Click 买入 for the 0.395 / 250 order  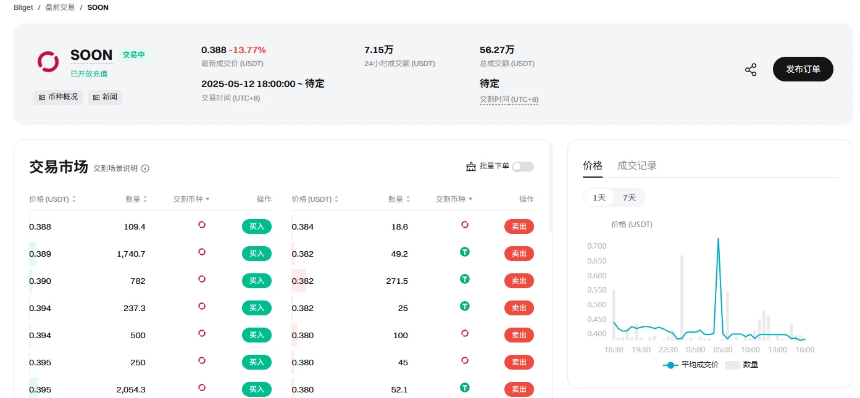[x=257, y=362]
